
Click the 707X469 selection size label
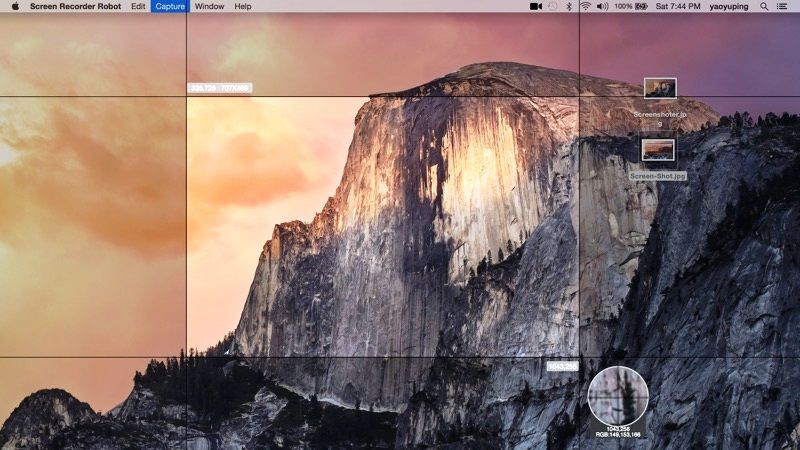coord(235,88)
